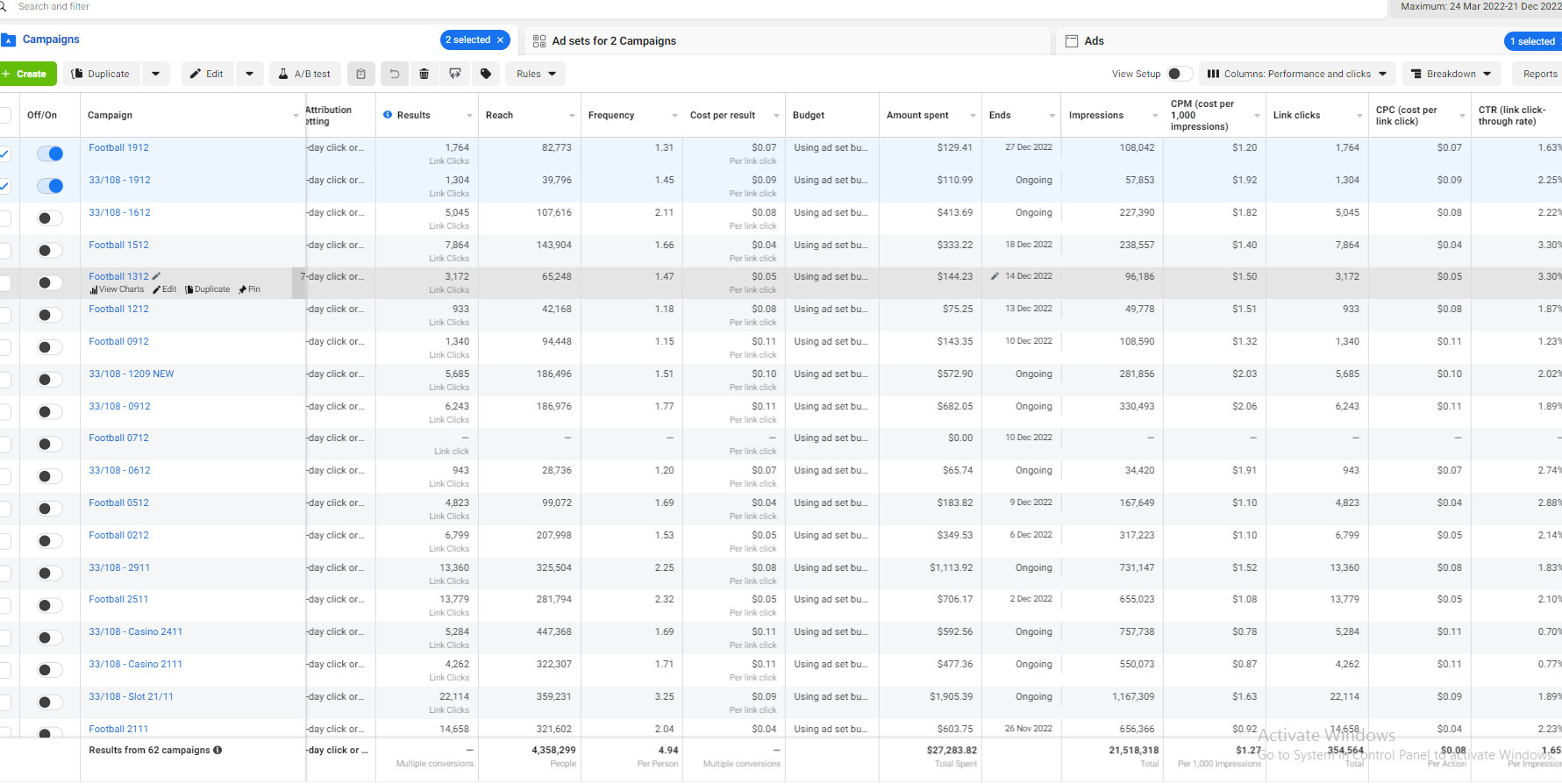Image resolution: width=1562 pixels, height=784 pixels.
Task: Sort by the Frequency column header
Action: [x=611, y=115]
